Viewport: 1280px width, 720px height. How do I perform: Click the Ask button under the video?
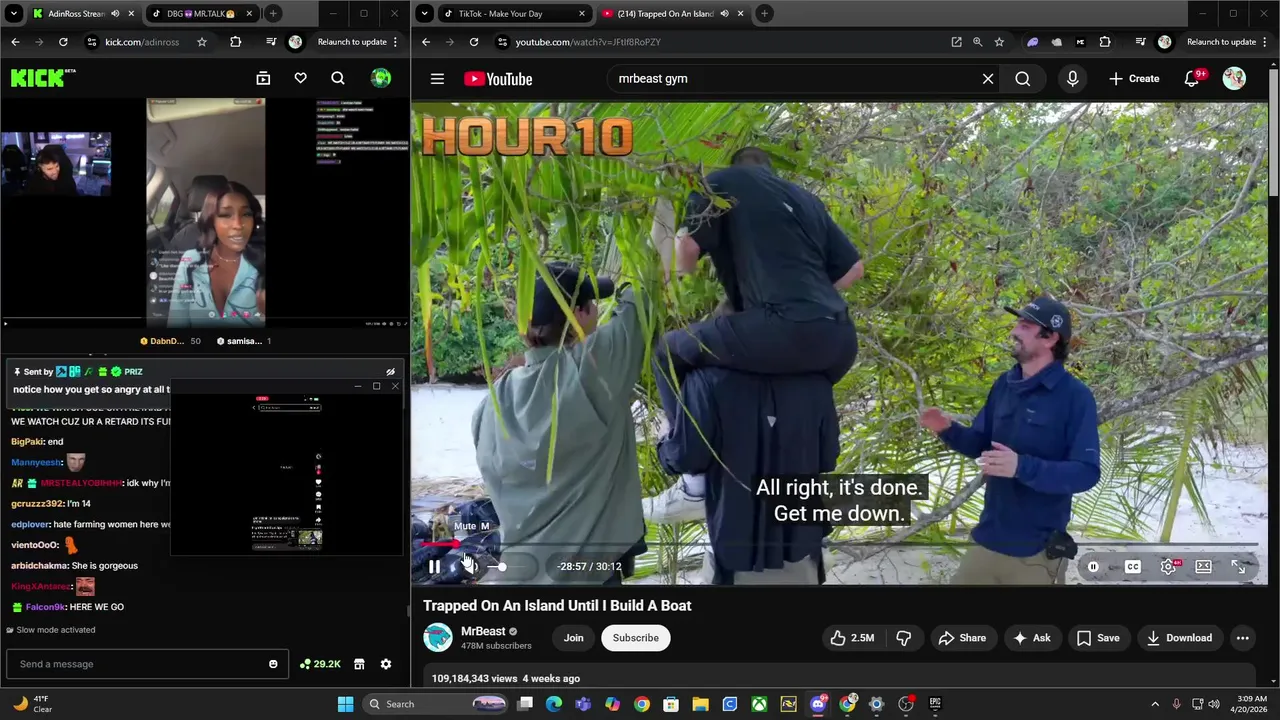click(x=1031, y=638)
